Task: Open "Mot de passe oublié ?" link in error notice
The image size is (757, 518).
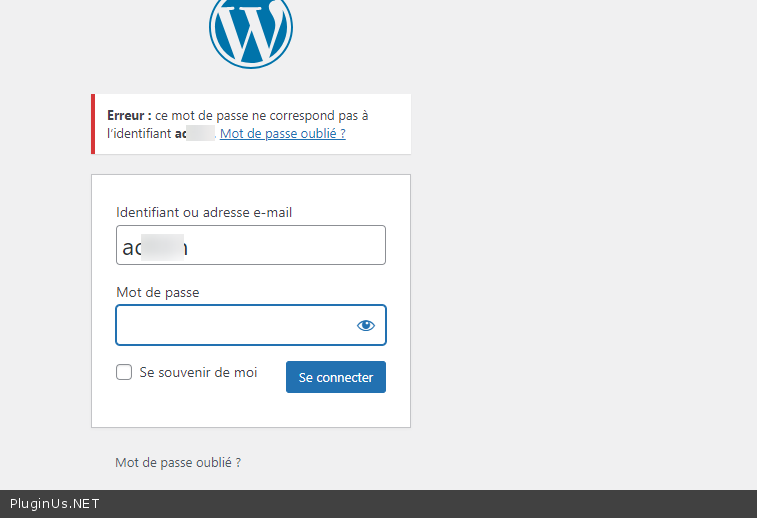Action: 283,133
